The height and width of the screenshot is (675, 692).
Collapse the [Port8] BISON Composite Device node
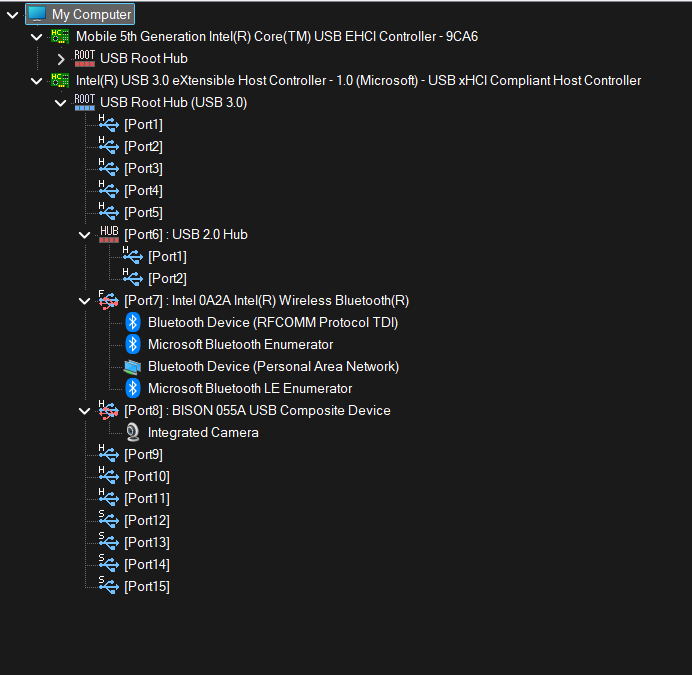(x=84, y=411)
